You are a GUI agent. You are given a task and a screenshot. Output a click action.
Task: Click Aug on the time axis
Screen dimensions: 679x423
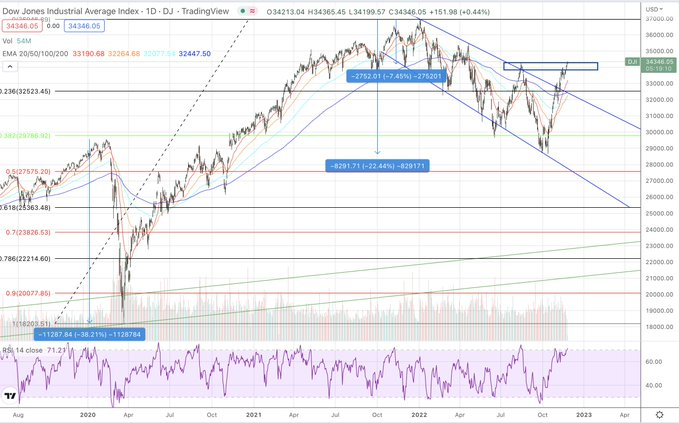click(18, 415)
